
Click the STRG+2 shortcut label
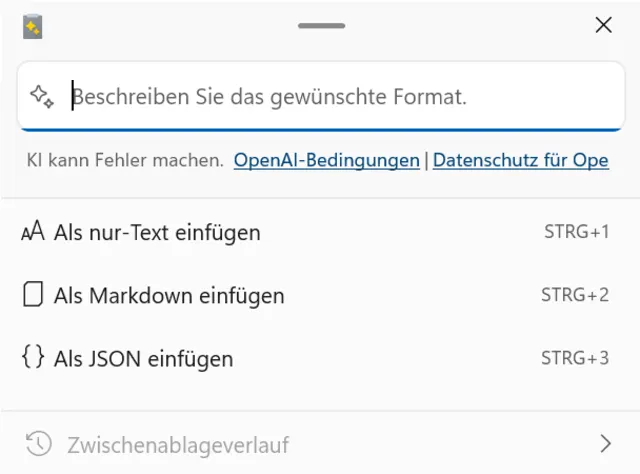(x=575, y=295)
